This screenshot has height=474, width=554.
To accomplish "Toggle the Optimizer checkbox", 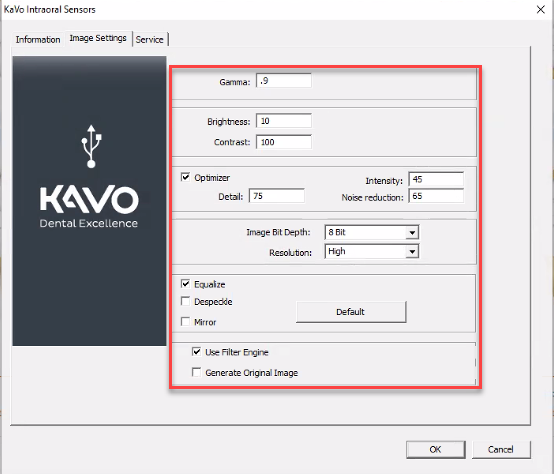I will (x=185, y=177).
